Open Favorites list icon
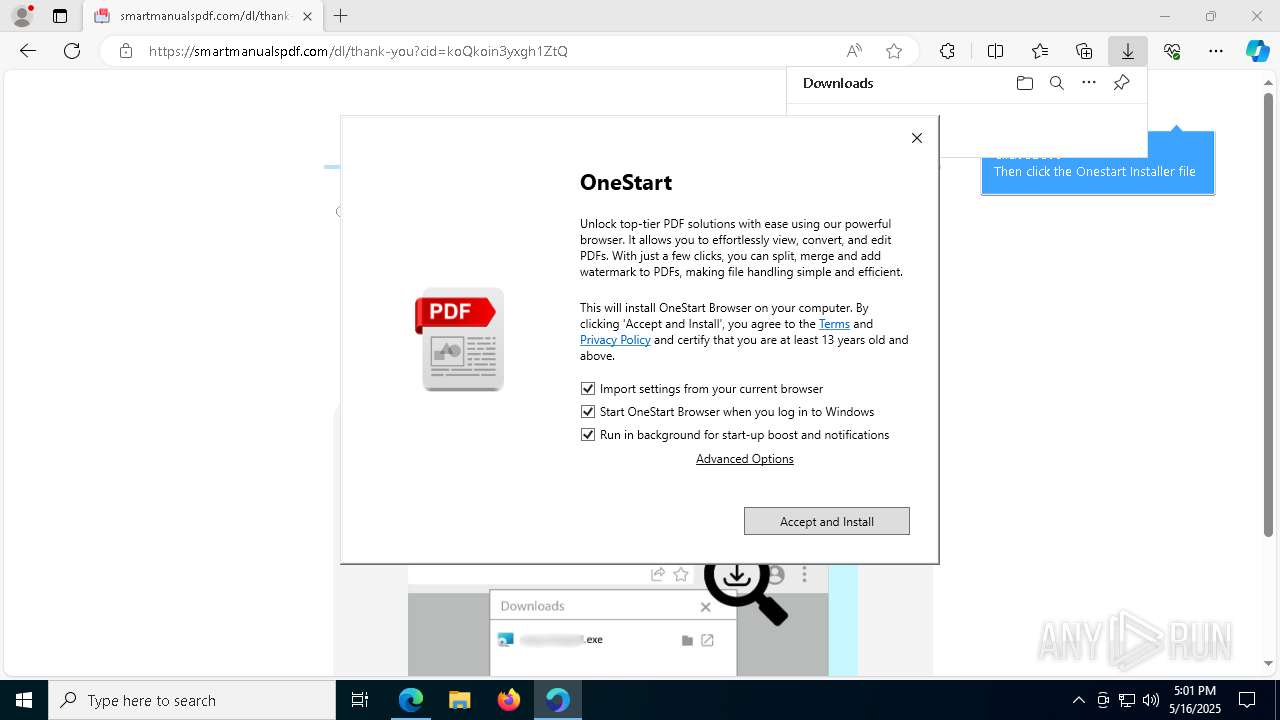The width and height of the screenshot is (1280, 720). [x=1040, y=51]
